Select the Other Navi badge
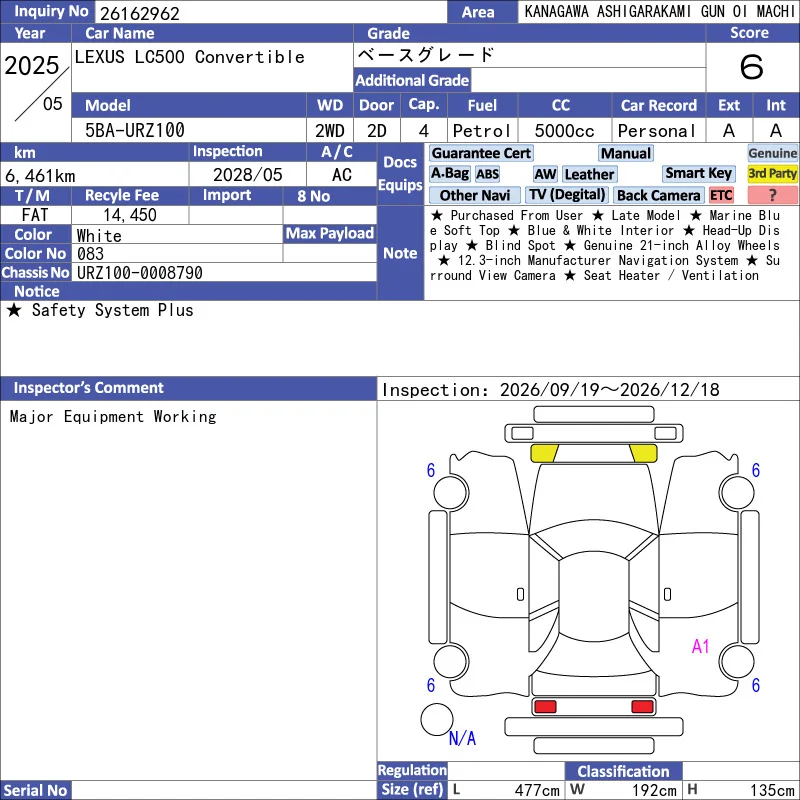 tap(474, 195)
